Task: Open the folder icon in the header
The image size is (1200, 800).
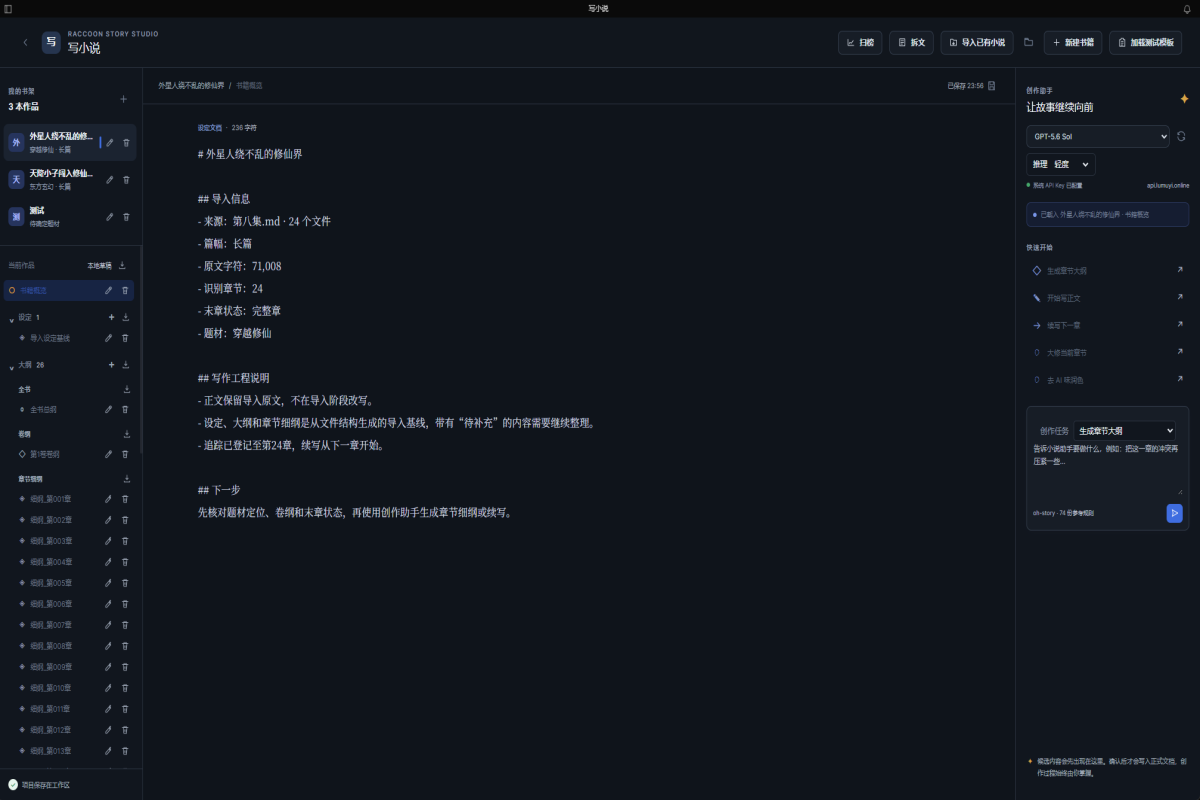Action: pyautogui.click(x=1029, y=42)
